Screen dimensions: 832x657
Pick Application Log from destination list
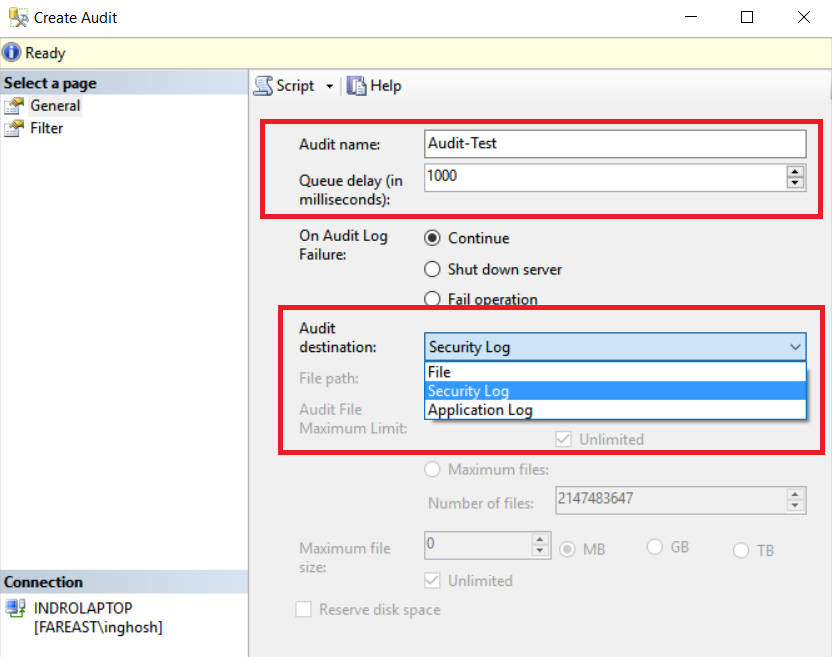616,410
